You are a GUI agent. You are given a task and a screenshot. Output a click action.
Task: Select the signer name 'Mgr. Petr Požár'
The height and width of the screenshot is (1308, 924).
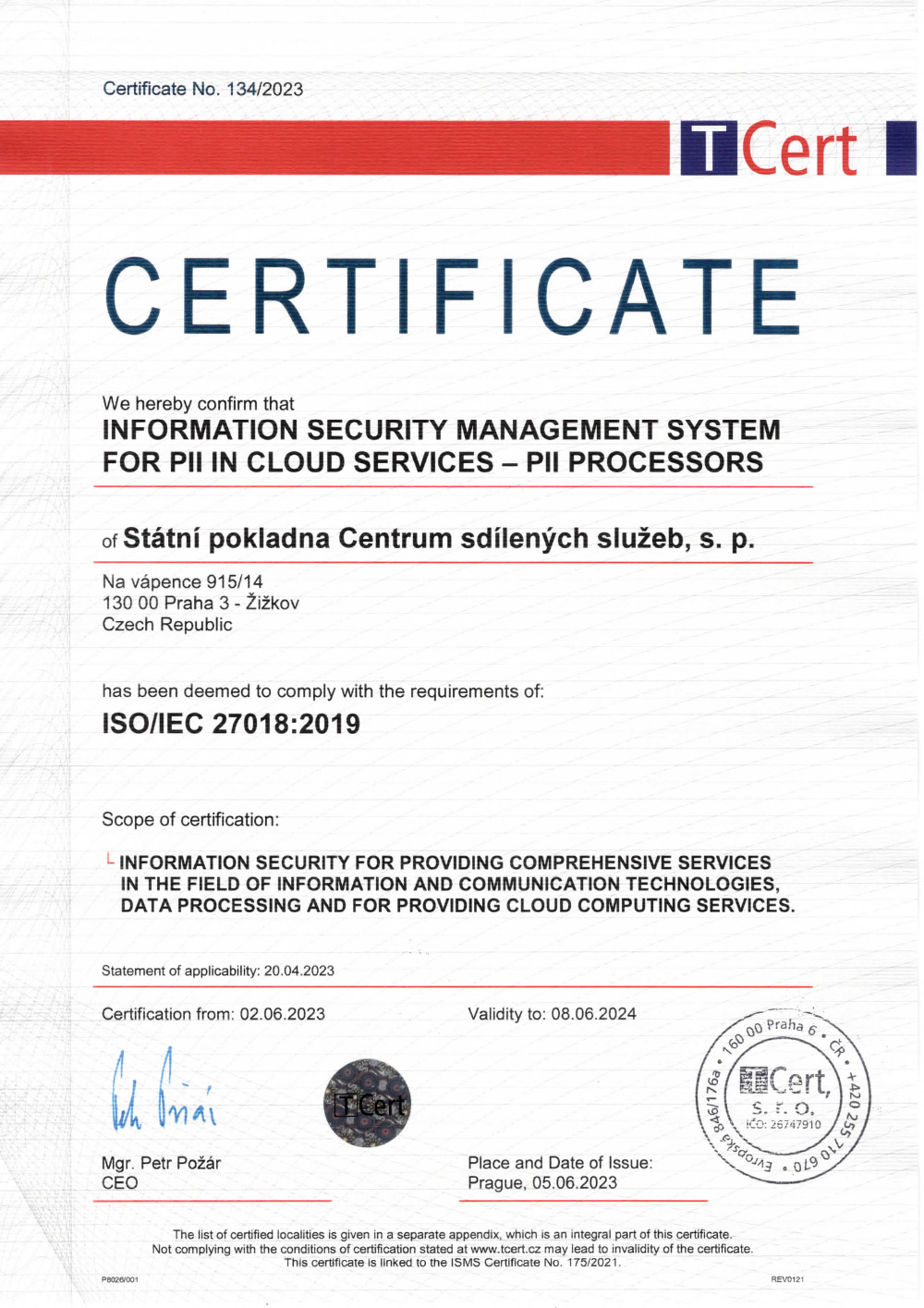pos(162,1163)
